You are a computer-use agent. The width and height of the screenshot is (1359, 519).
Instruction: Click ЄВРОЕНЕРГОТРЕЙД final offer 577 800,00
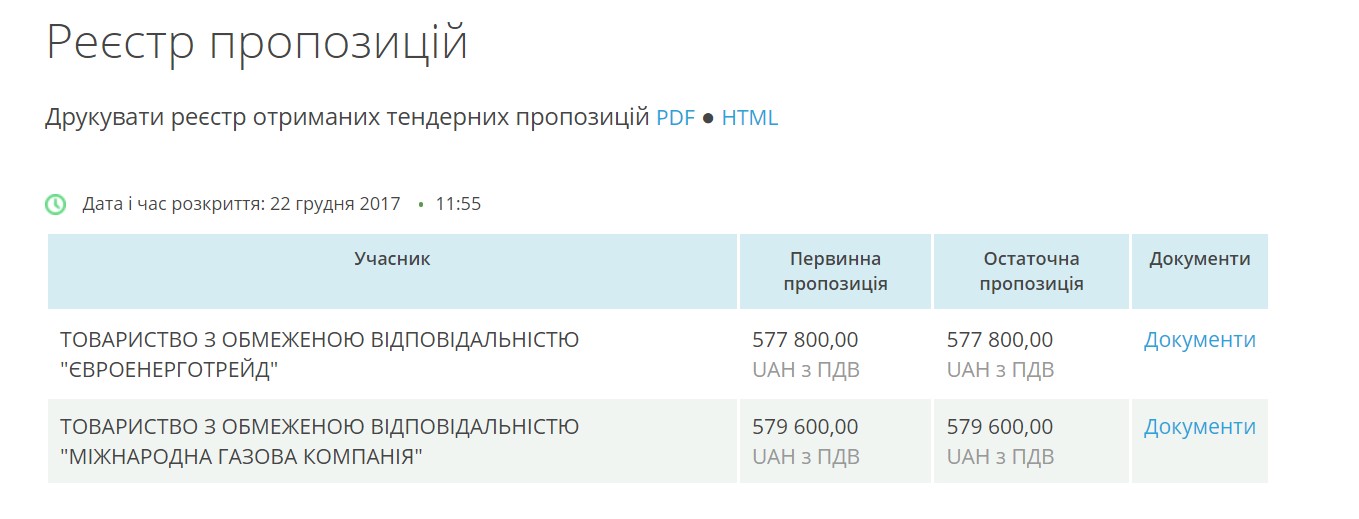pos(1000,340)
